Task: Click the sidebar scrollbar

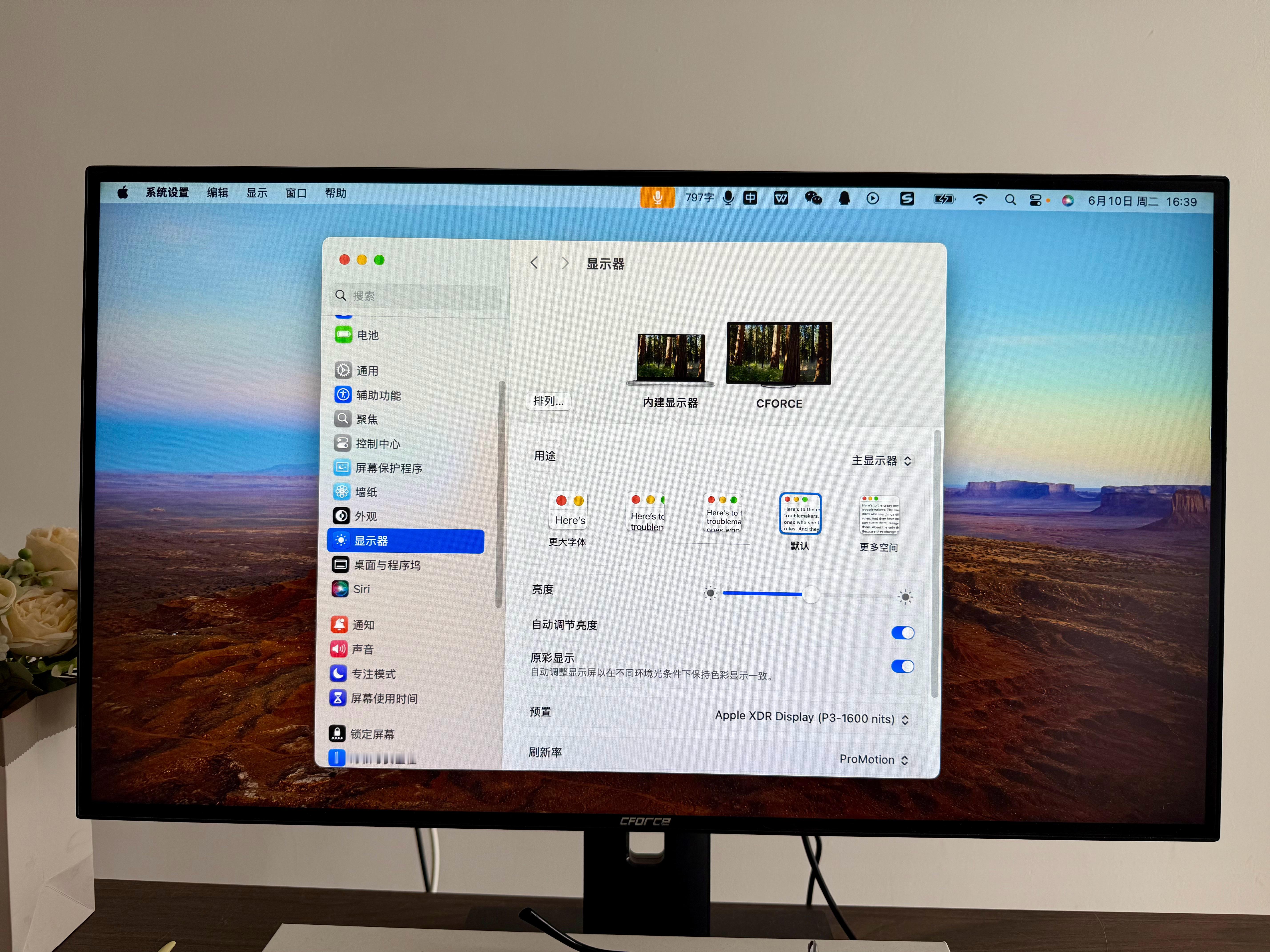Action: (500, 494)
